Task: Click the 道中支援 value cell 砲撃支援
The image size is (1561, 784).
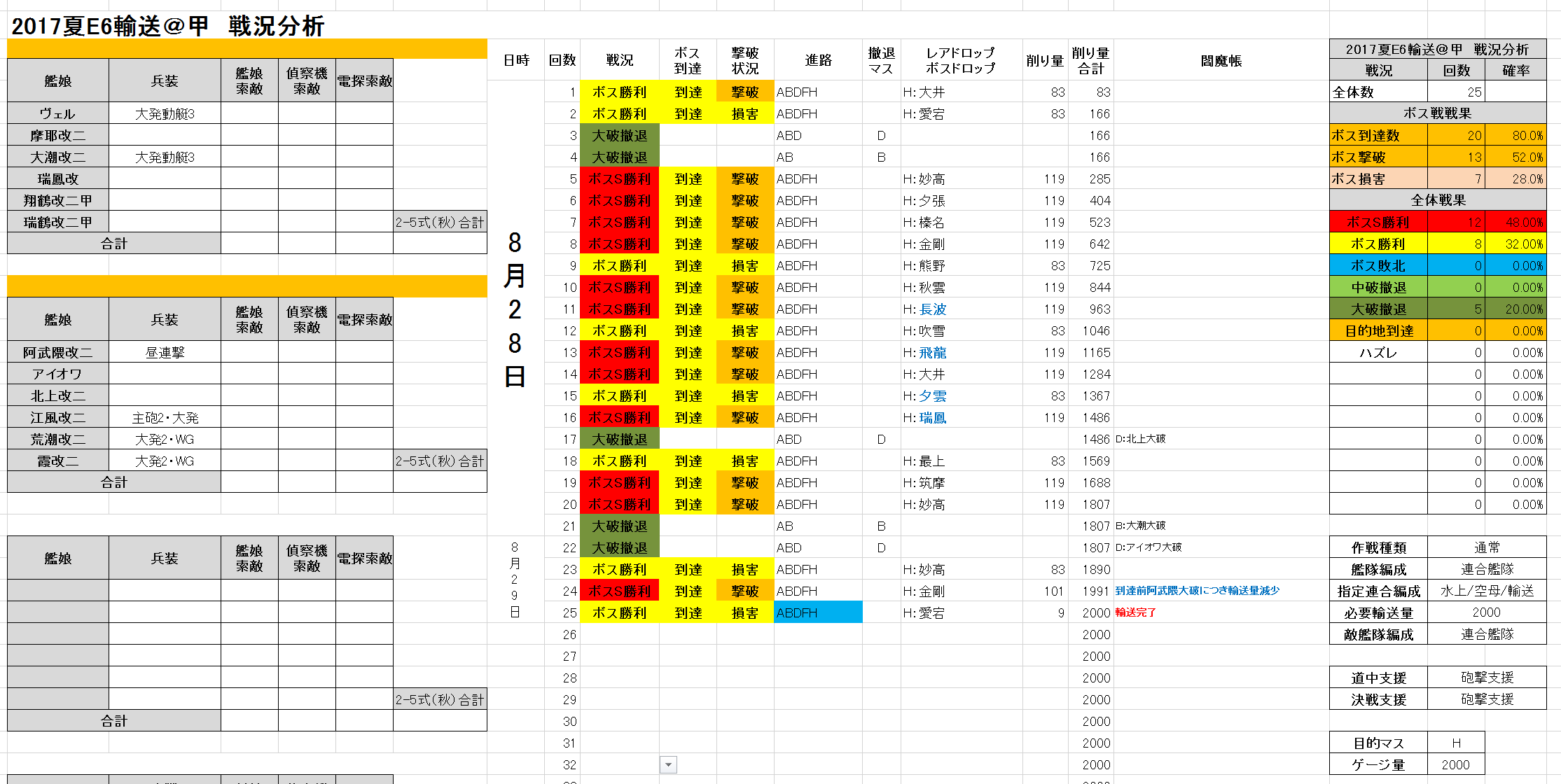Action: 1486,678
